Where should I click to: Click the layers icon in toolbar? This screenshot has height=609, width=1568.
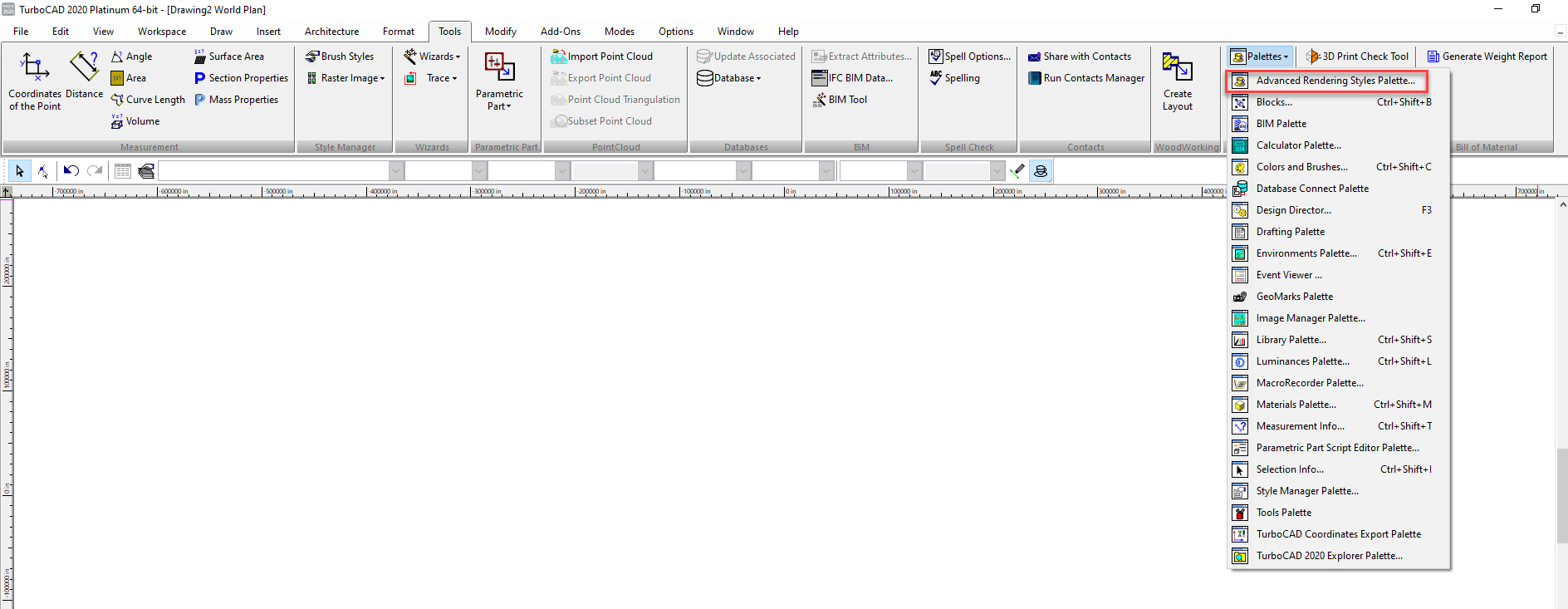click(x=146, y=171)
